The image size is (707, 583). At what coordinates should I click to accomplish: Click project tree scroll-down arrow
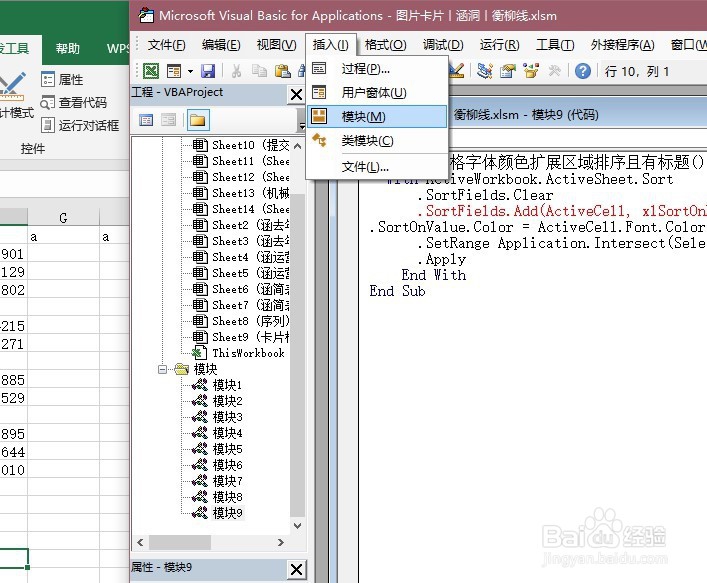coord(297,525)
